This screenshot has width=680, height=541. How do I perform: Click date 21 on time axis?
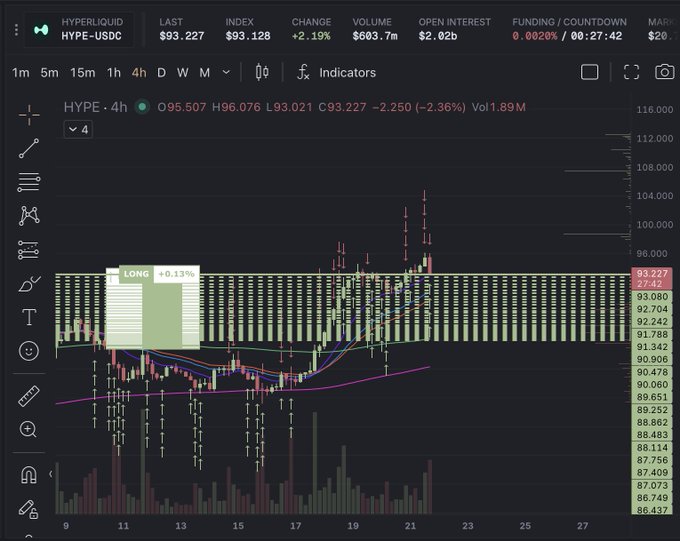click(x=410, y=526)
